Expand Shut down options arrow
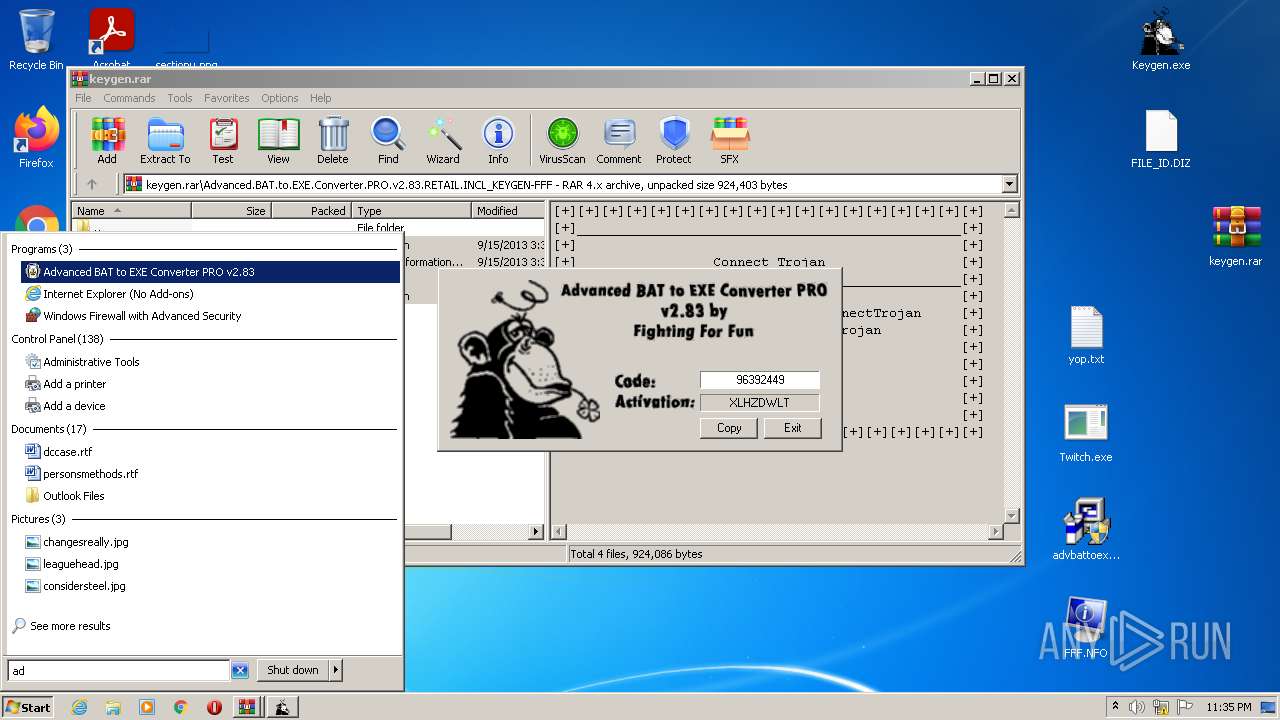This screenshot has width=1280, height=720. (335, 670)
